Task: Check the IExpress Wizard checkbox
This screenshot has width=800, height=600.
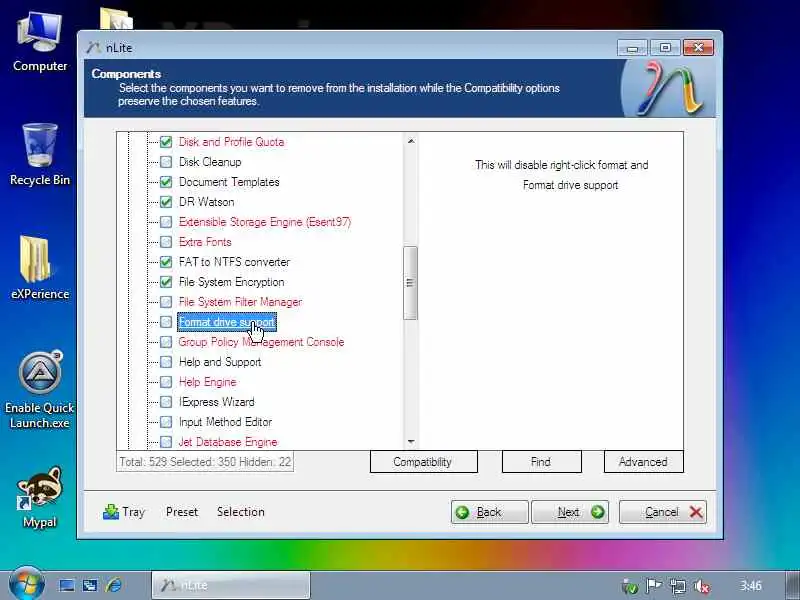Action: pyautogui.click(x=166, y=402)
